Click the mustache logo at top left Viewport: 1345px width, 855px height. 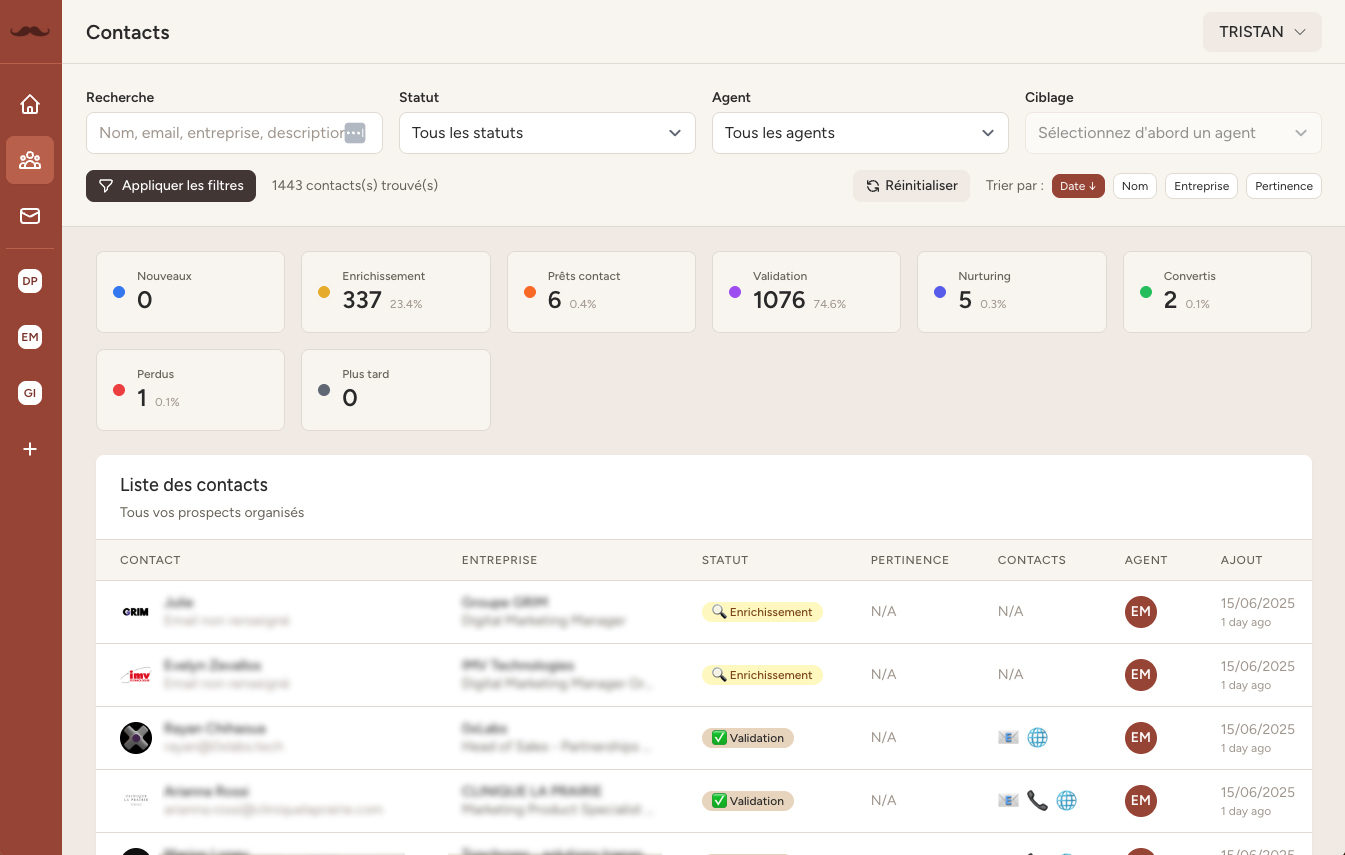pyautogui.click(x=30, y=32)
